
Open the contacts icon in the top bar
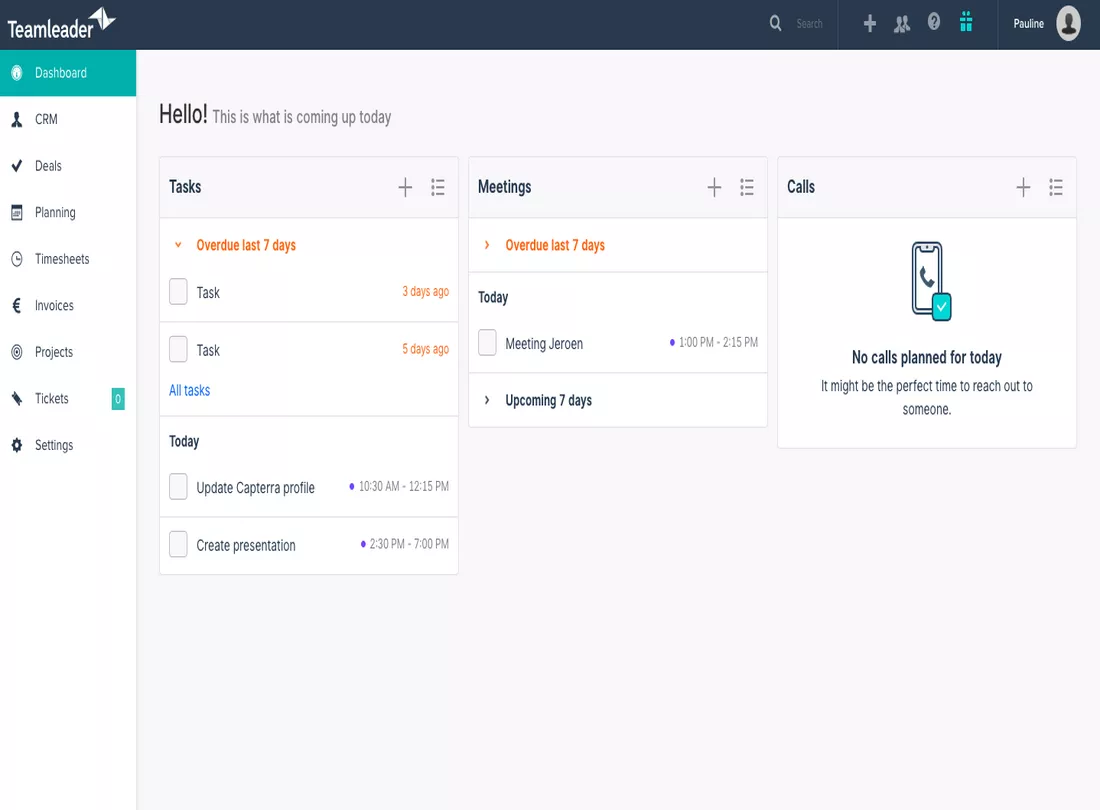[x=902, y=24]
